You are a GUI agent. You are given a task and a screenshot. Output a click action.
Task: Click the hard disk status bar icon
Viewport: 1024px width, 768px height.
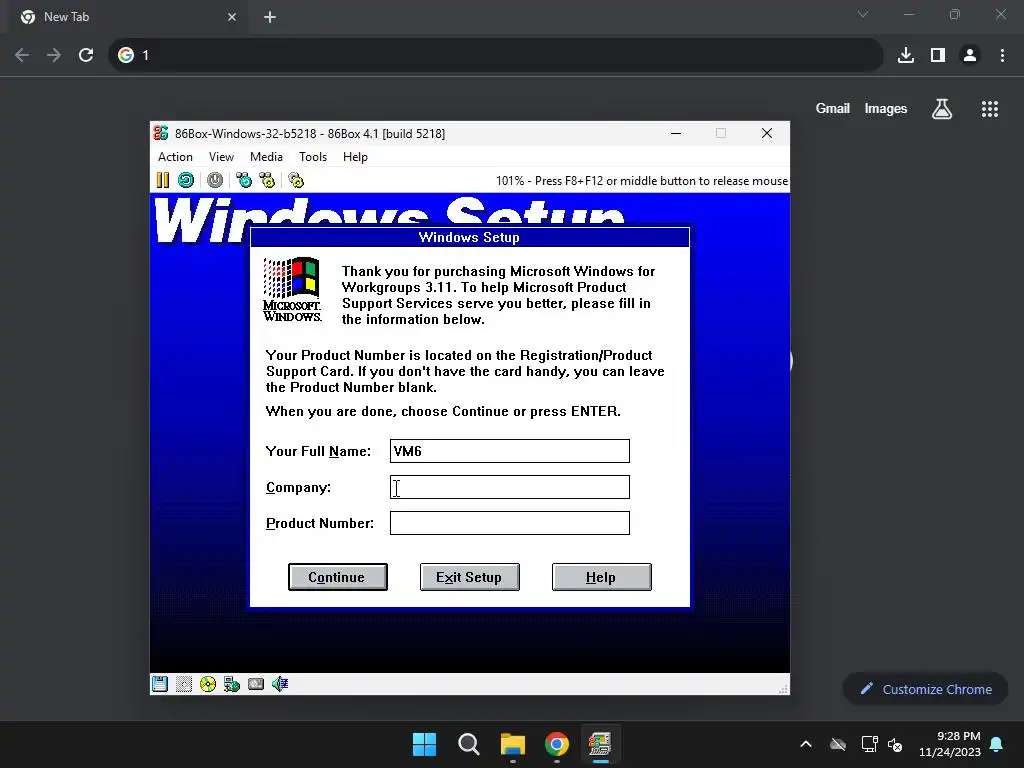coord(256,684)
